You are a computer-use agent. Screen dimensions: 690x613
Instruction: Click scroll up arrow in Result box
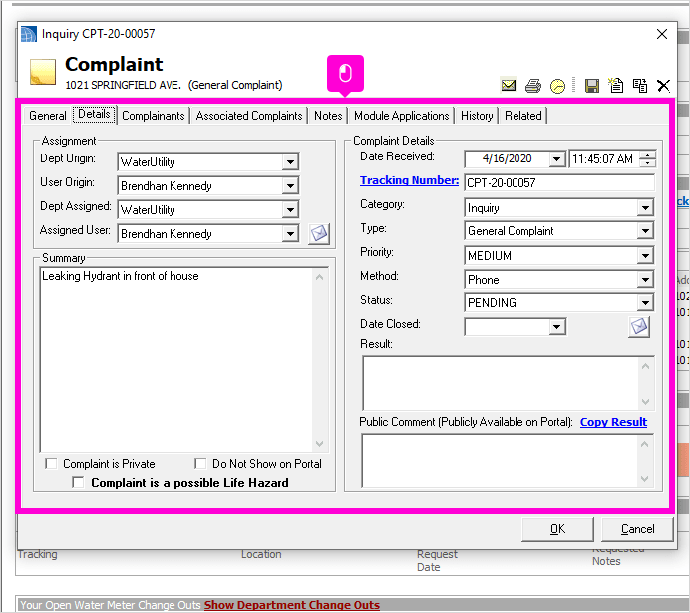645,366
